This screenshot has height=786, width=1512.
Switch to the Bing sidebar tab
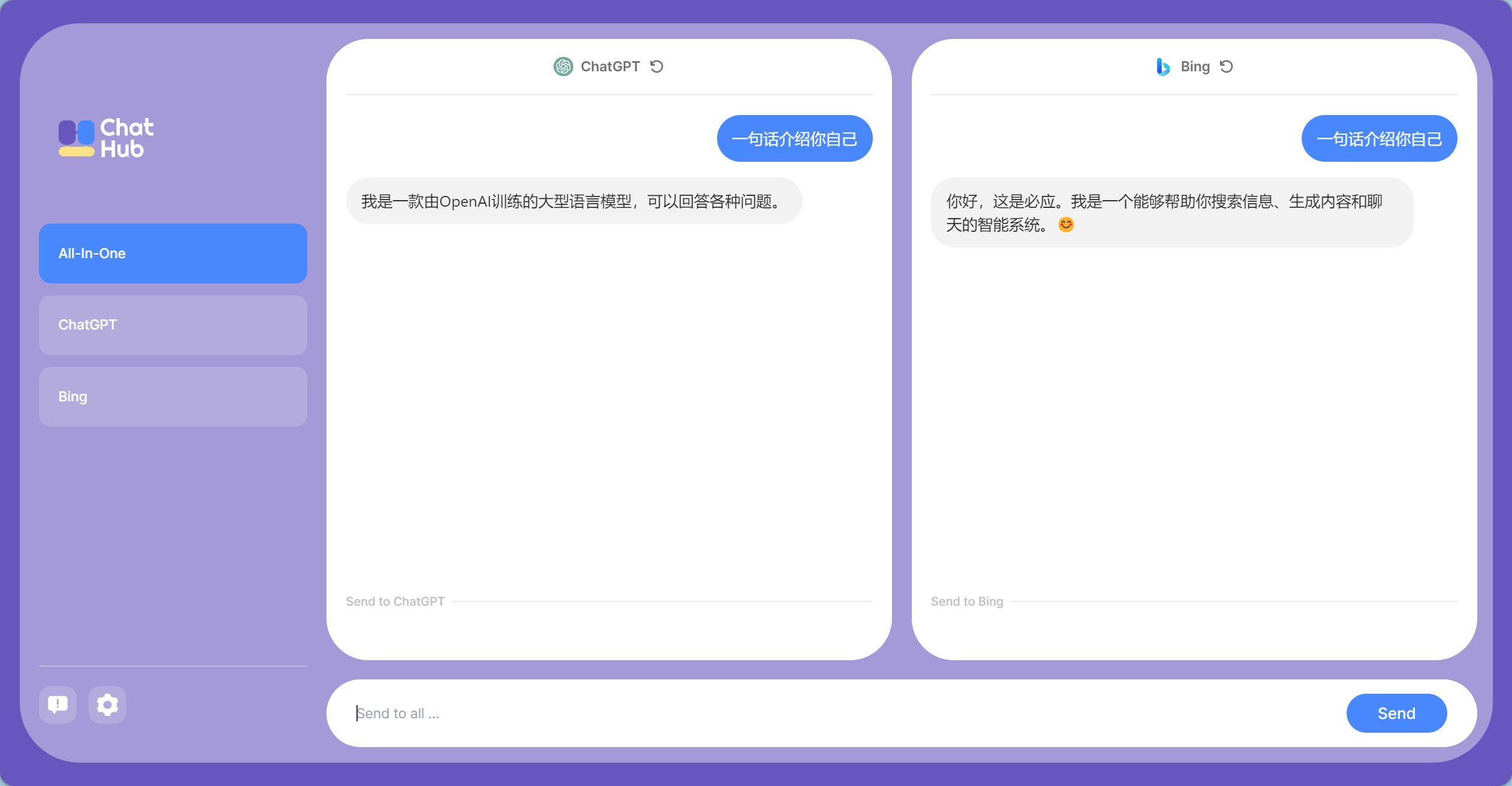(x=173, y=397)
